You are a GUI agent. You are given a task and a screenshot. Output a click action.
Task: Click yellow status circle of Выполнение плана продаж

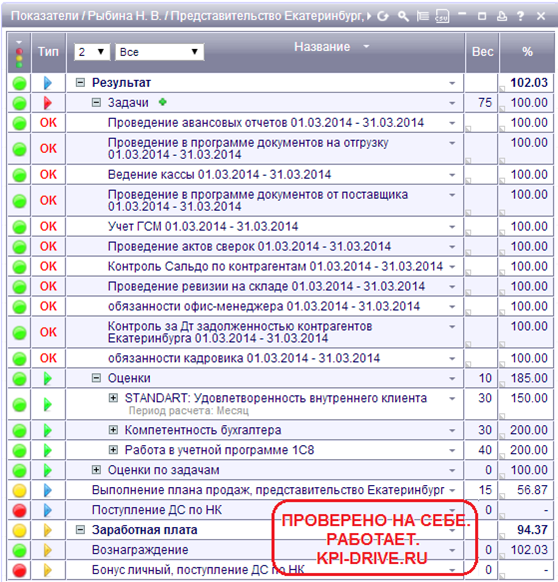19,491
